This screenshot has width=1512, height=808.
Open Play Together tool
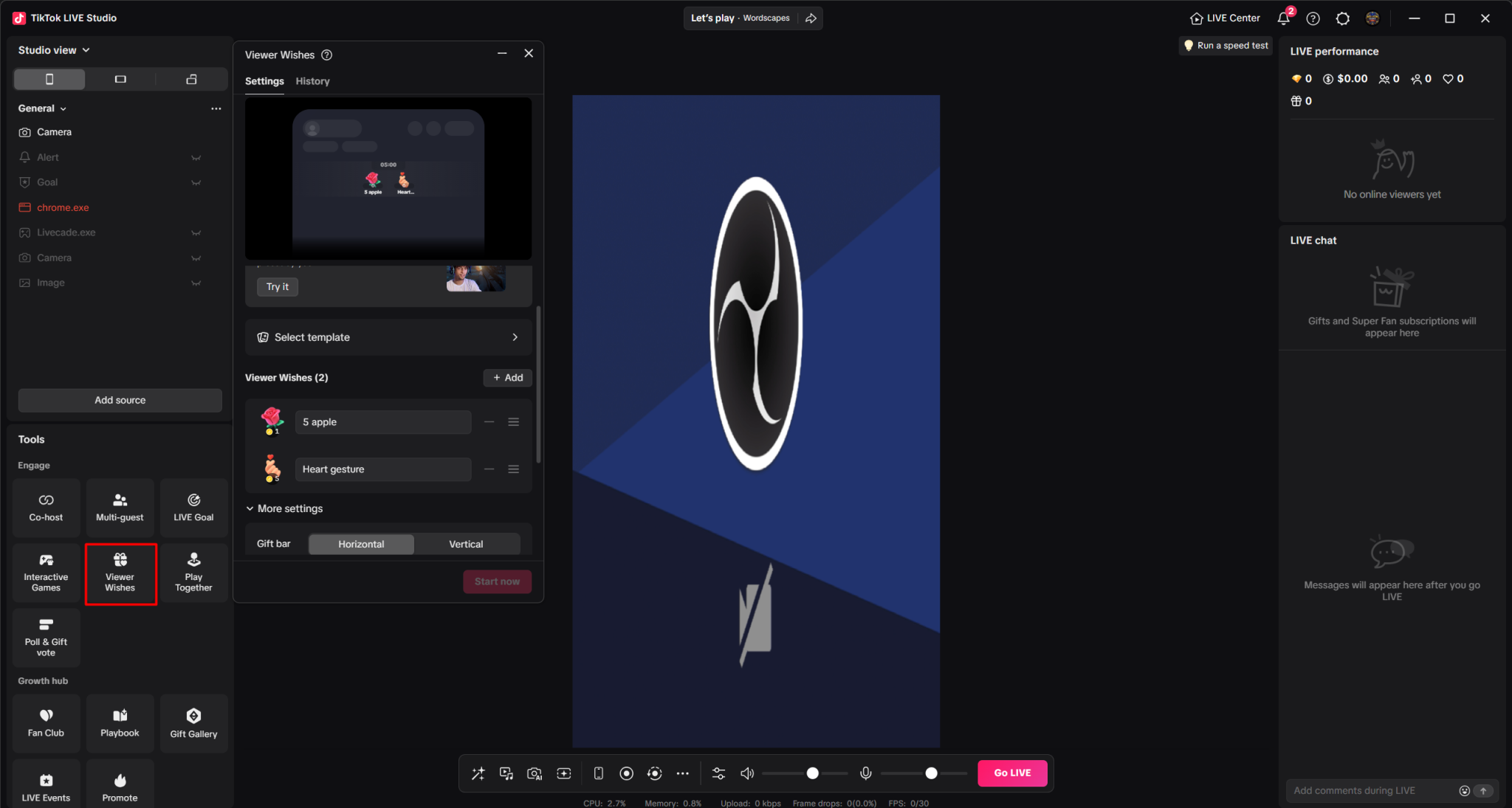193,573
